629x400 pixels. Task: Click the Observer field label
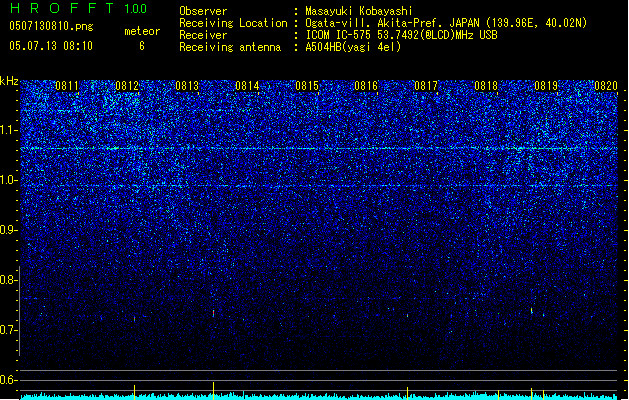203,11
